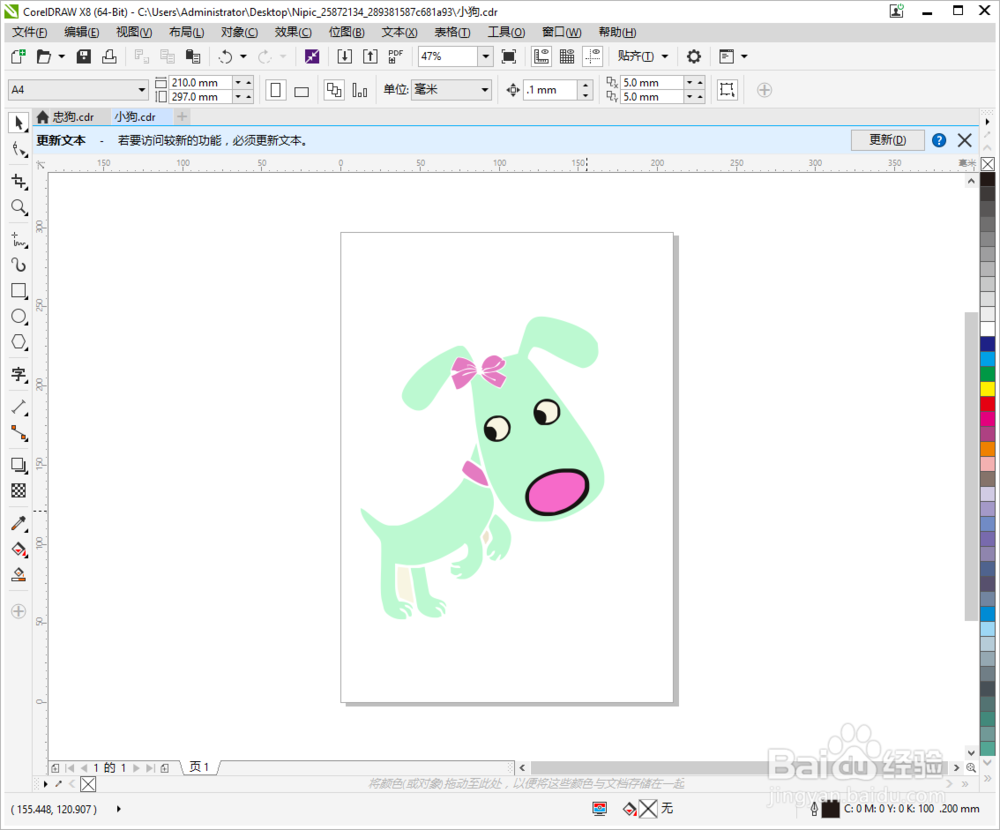
Task: Switch to the 小狗.cdr document tab
Action: pos(135,117)
